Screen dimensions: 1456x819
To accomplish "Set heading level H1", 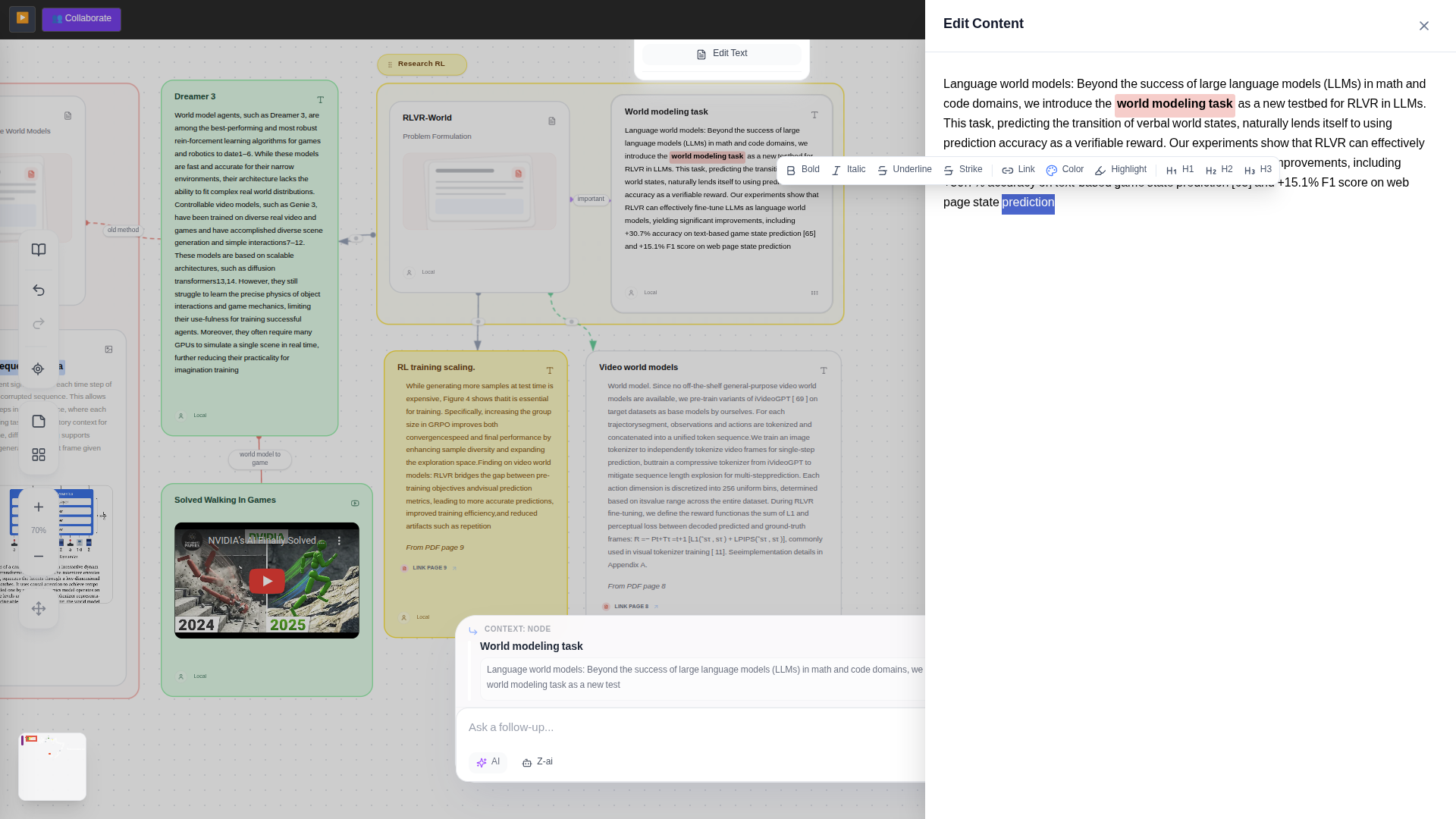I will click(1180, 170).
